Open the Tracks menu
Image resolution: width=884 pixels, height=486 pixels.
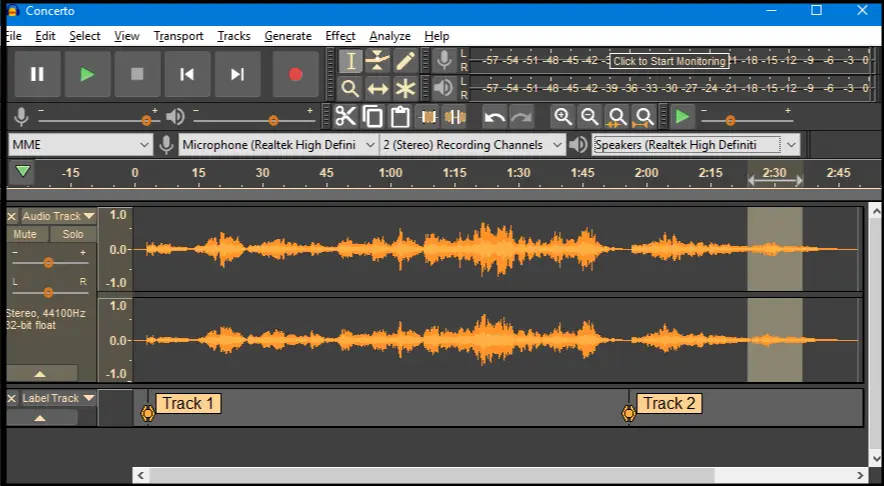coord(233,36)
